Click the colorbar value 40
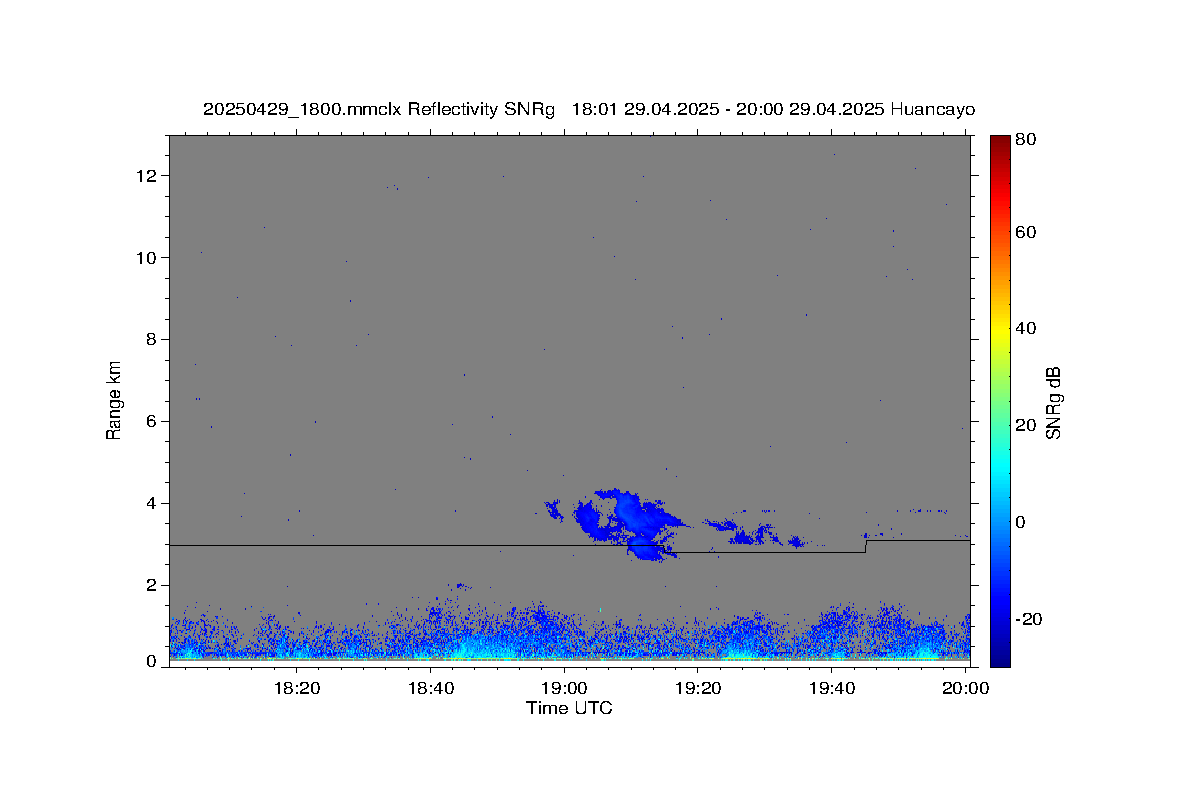 tap(1026, 329)
